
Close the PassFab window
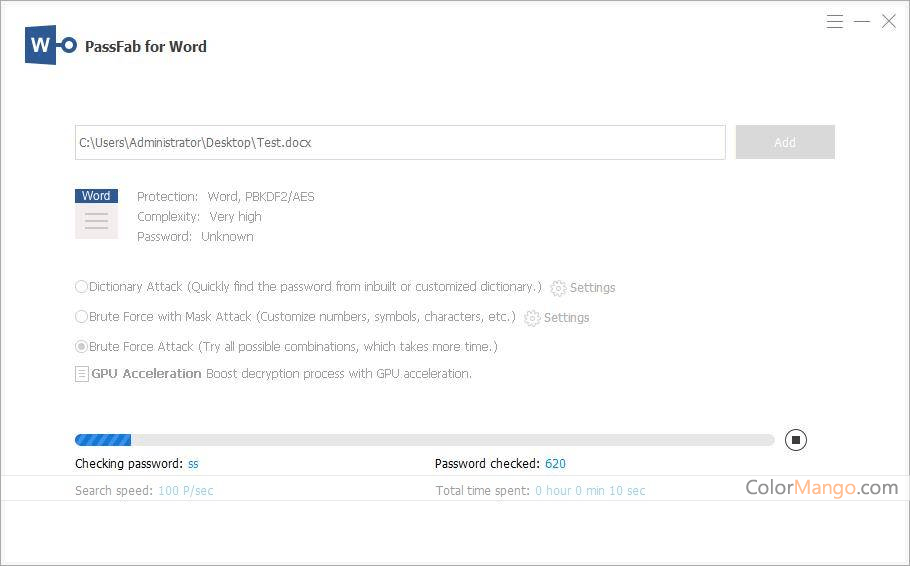[x=888, y=21]
